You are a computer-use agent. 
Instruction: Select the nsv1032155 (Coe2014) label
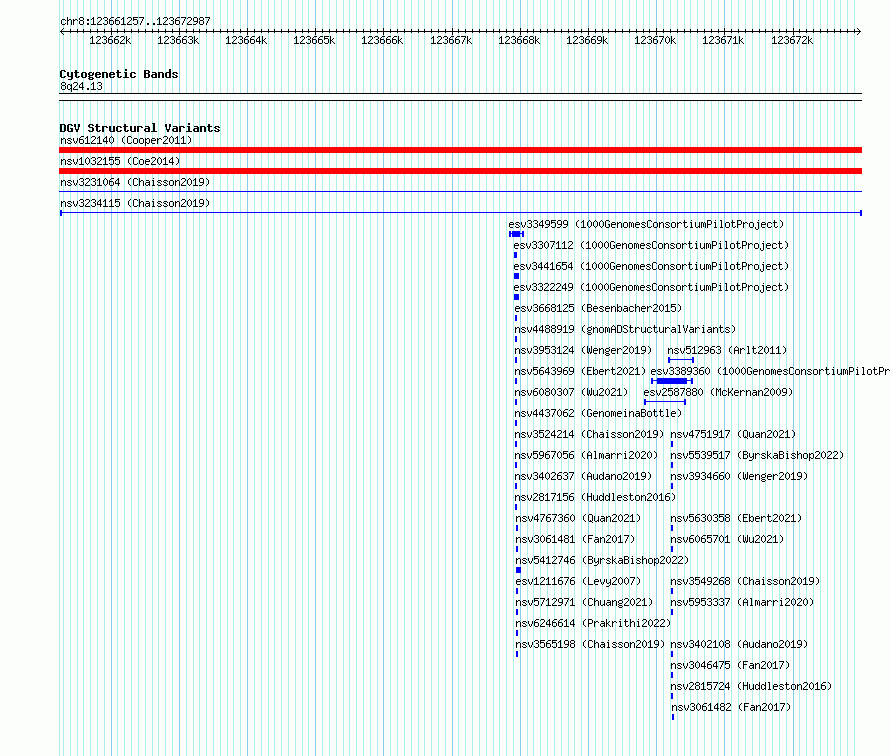[x=120, y=161]
